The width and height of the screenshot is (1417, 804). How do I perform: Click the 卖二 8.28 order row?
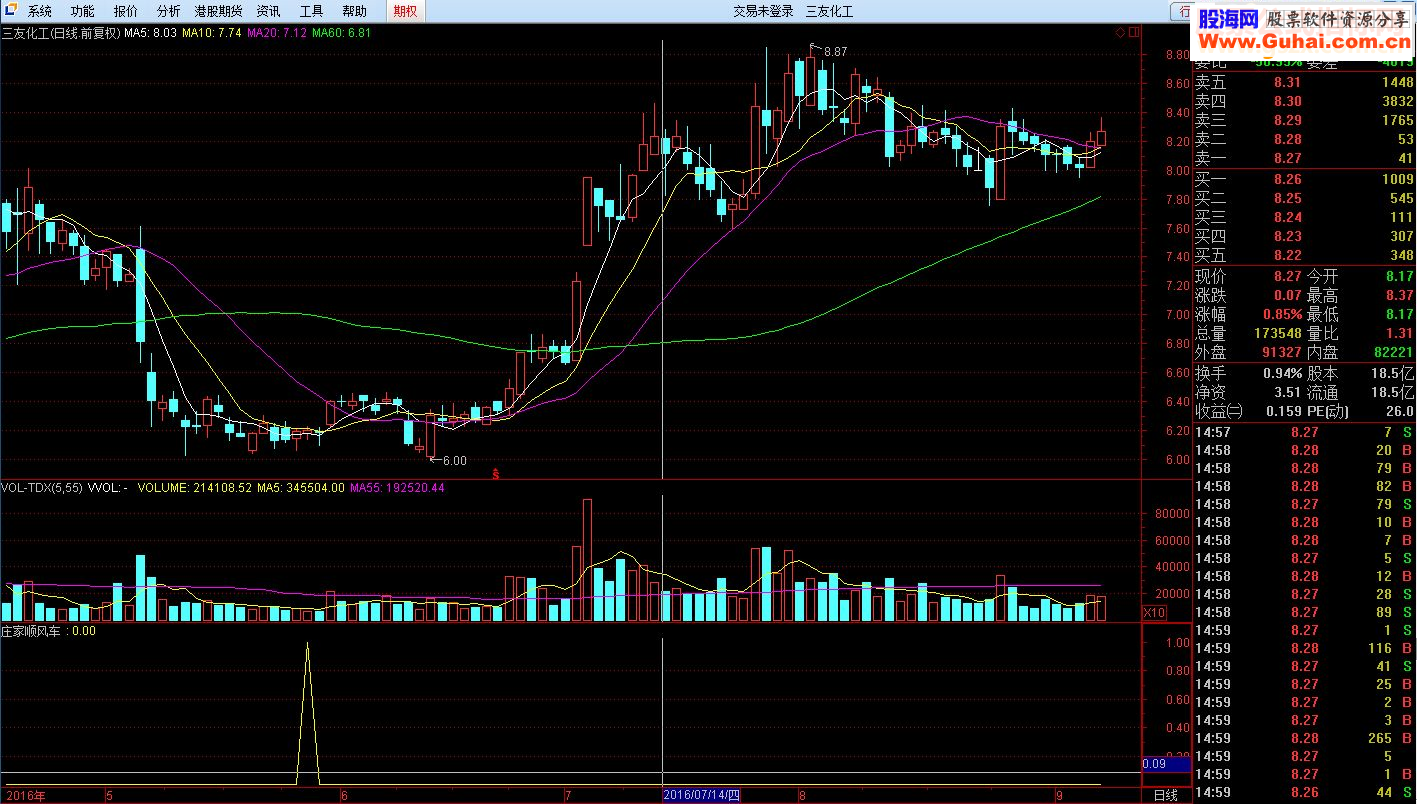[1305, 139]
